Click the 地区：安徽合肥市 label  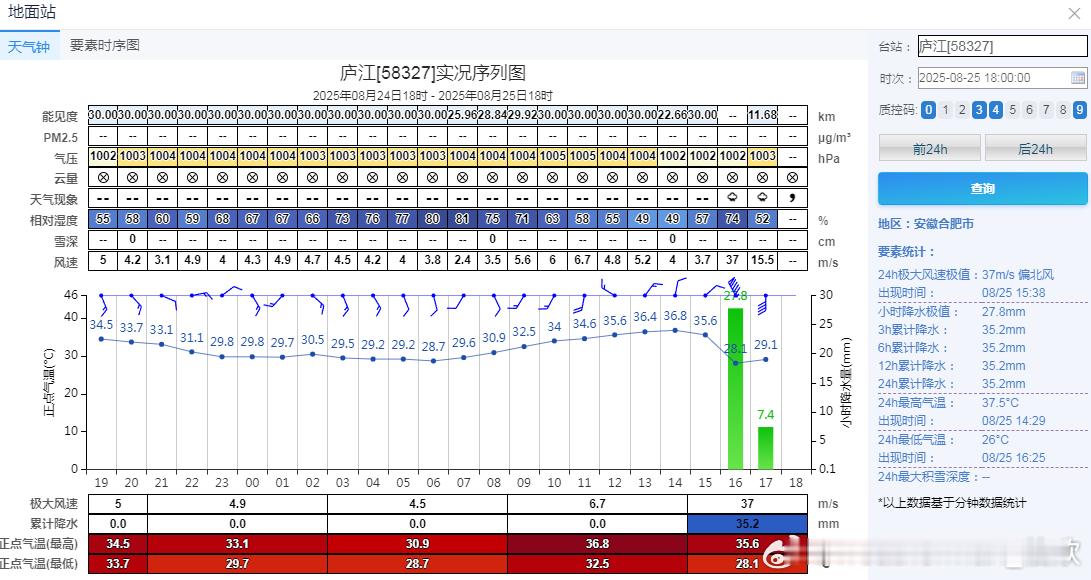pyautogui.click(x=925, y=224)
